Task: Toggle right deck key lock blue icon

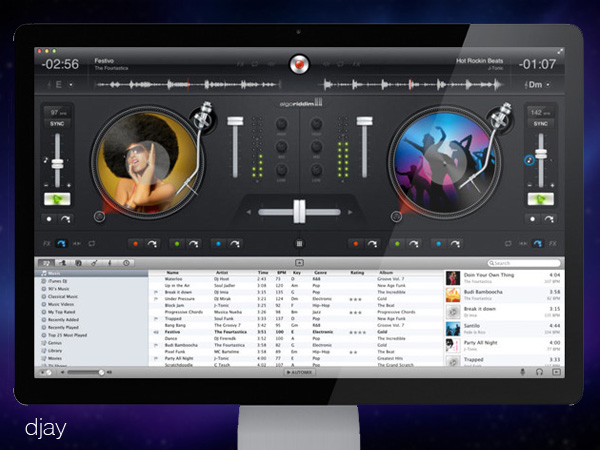Action: (x=529, y=160)
